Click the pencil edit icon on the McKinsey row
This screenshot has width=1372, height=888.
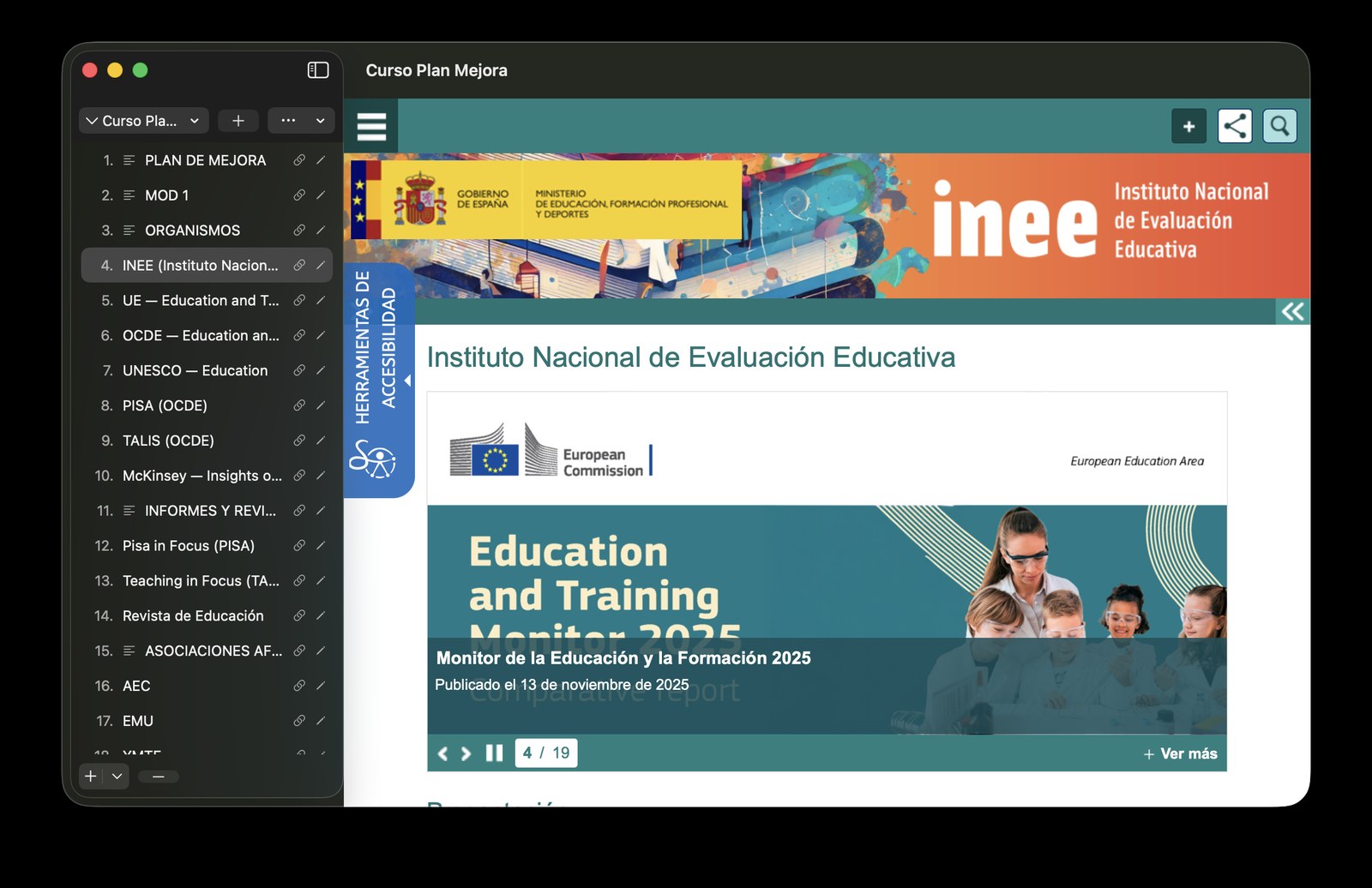321,476
